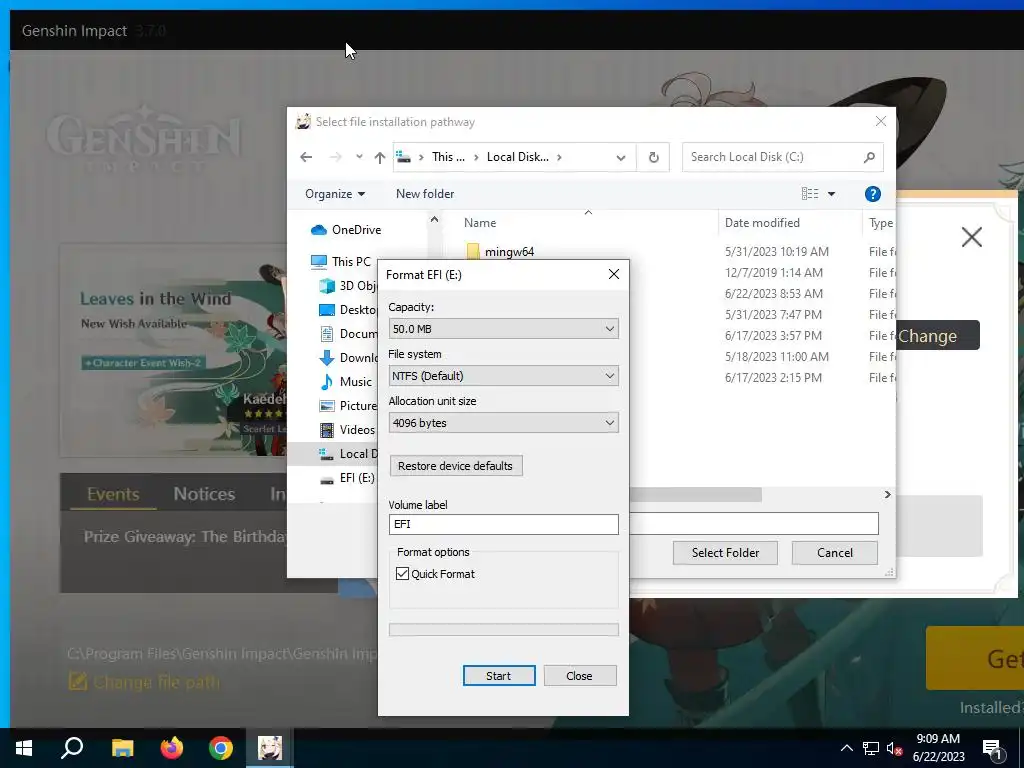The height and width of the screenshot is (768, 1024).
Task: Open the Prize Giveaway event entry
Action: click(185, 537)
